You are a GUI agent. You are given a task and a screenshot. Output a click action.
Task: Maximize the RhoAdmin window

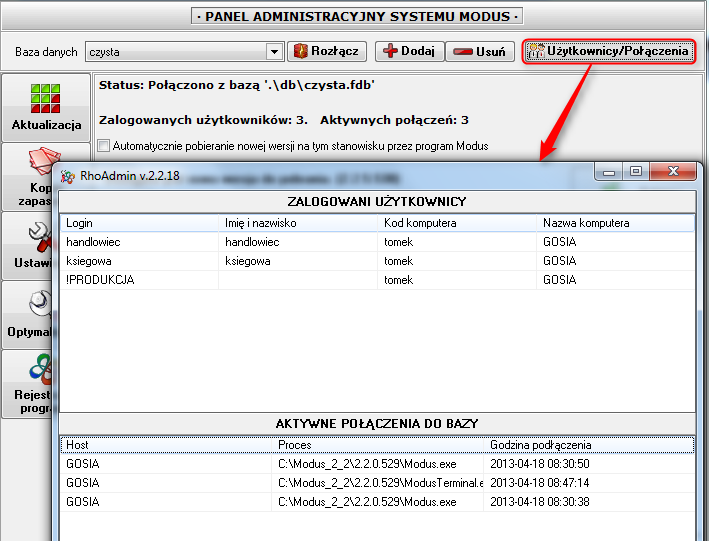coord(635,172)
